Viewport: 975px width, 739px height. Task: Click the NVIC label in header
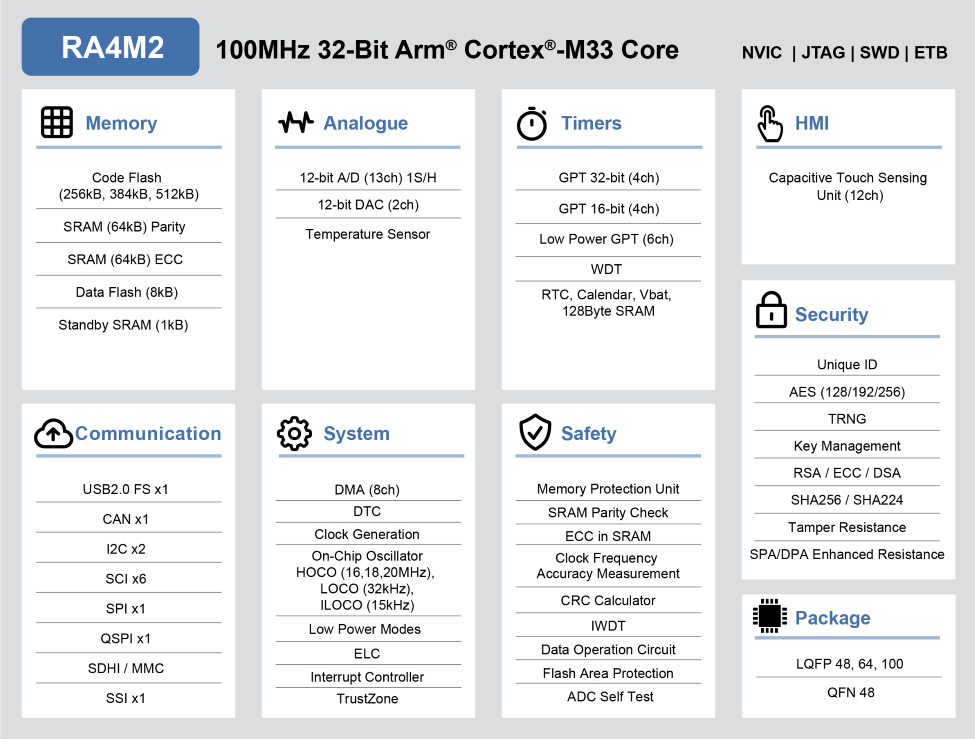pos(762,53)
